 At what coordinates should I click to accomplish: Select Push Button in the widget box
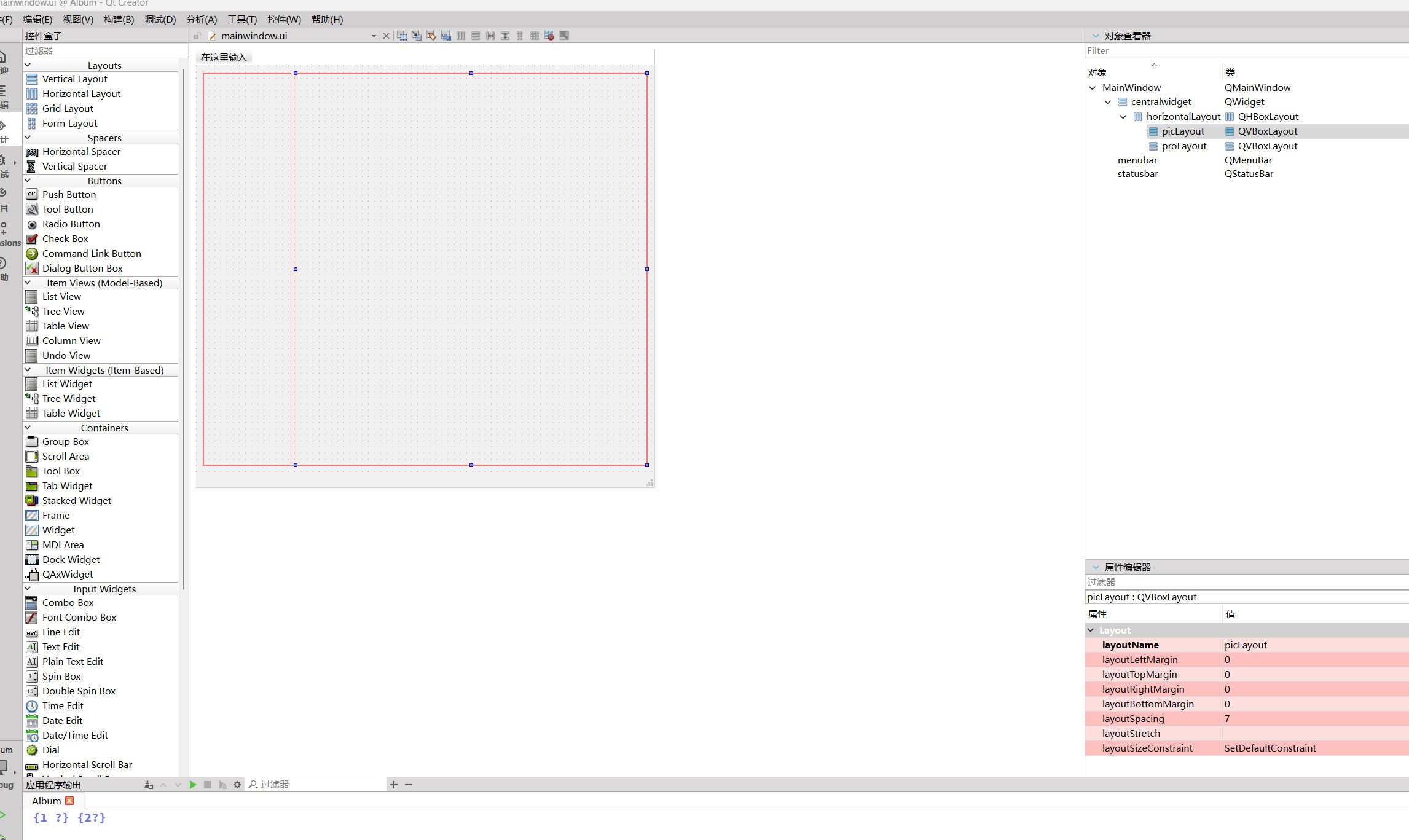point(69,195)
